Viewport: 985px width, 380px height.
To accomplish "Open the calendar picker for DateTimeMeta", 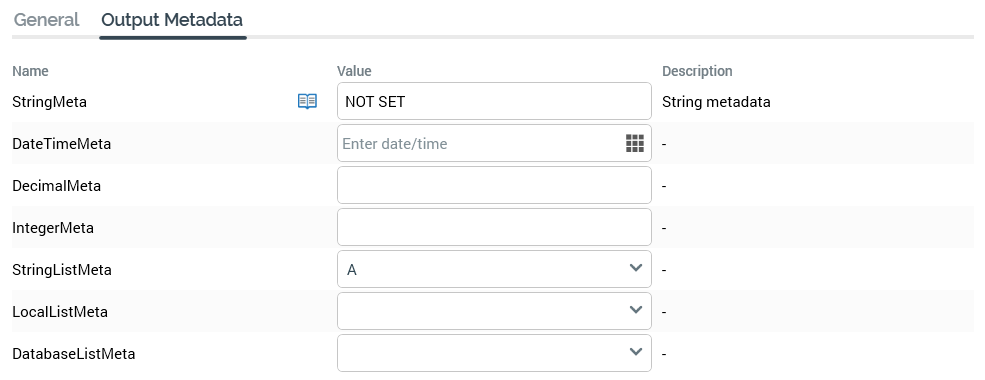I will point(635,143).
